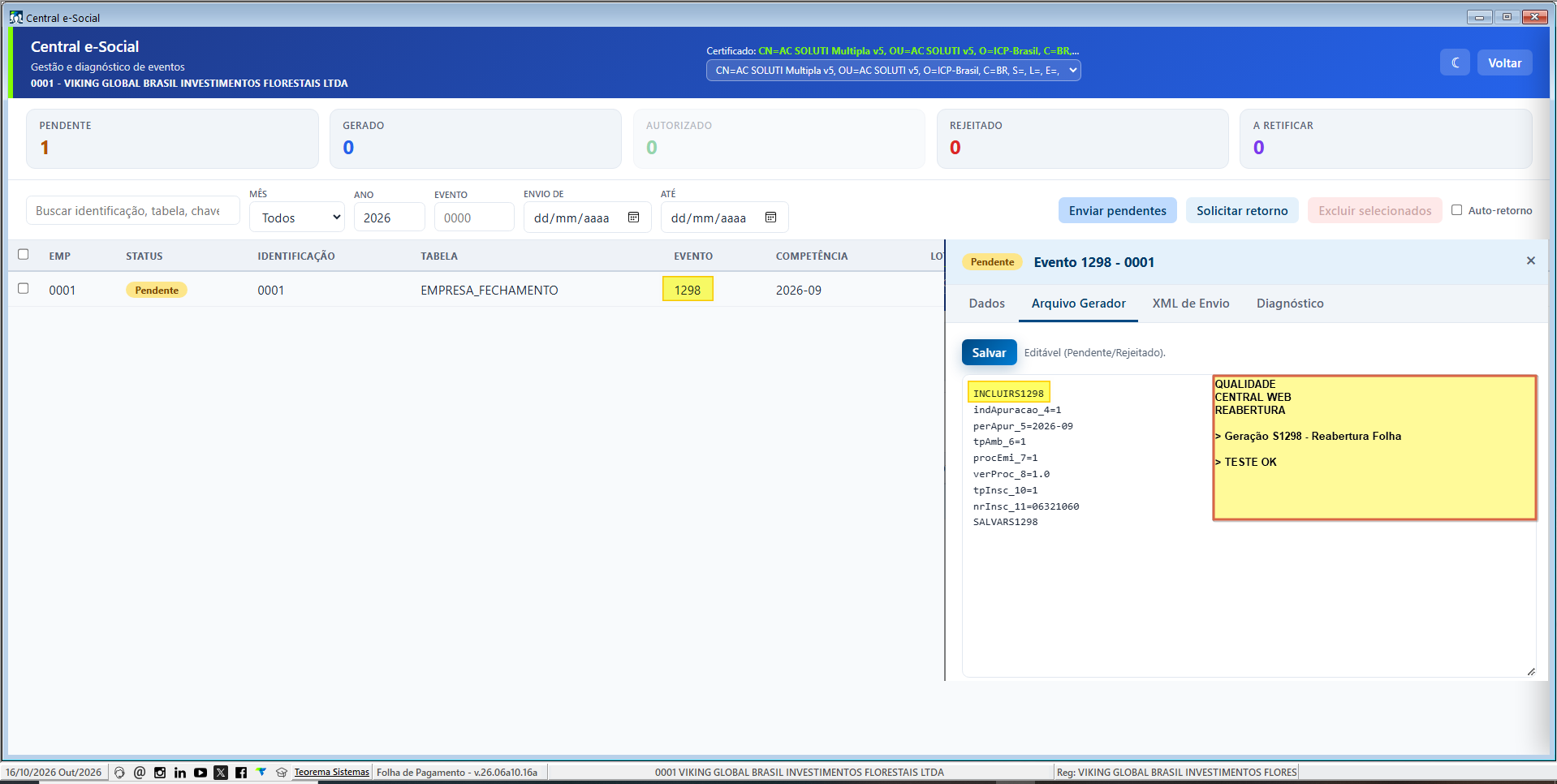Viewport: 1557px width, 784px height.
Task: Open LinkedIn icon in status bar
Action: tap(180, 773)
